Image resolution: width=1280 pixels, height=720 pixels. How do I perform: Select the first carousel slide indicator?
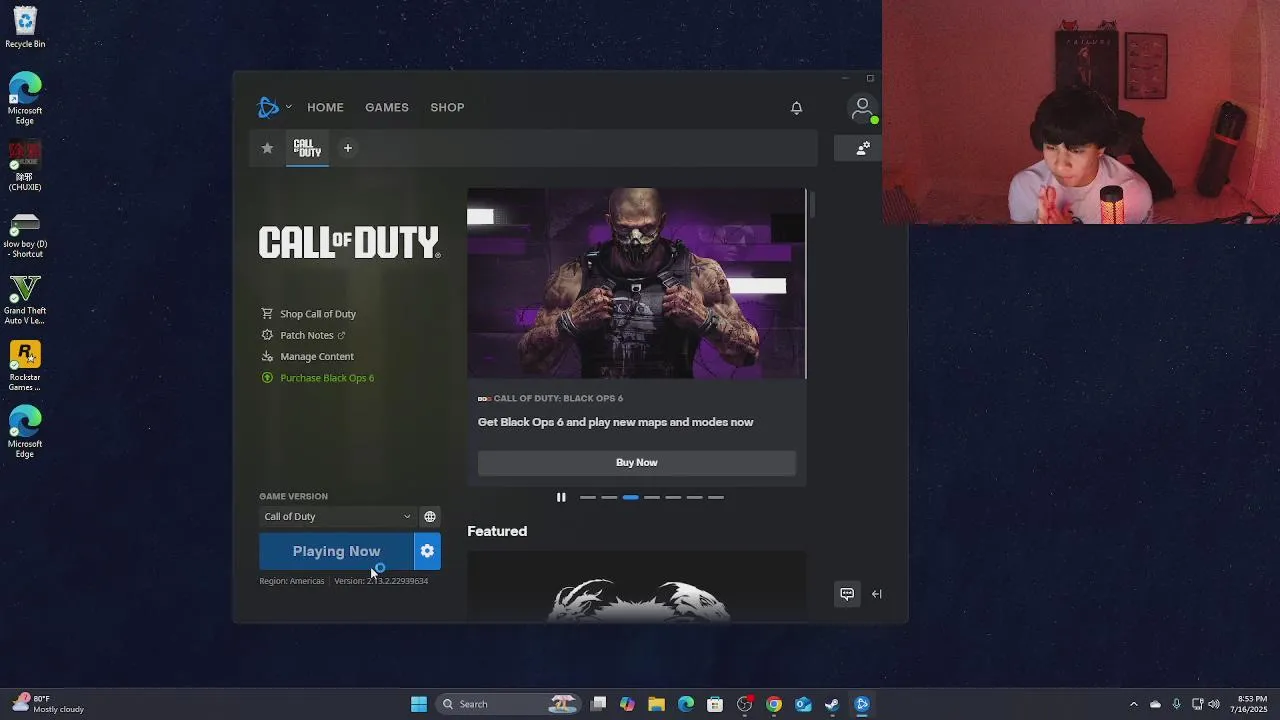588,497
